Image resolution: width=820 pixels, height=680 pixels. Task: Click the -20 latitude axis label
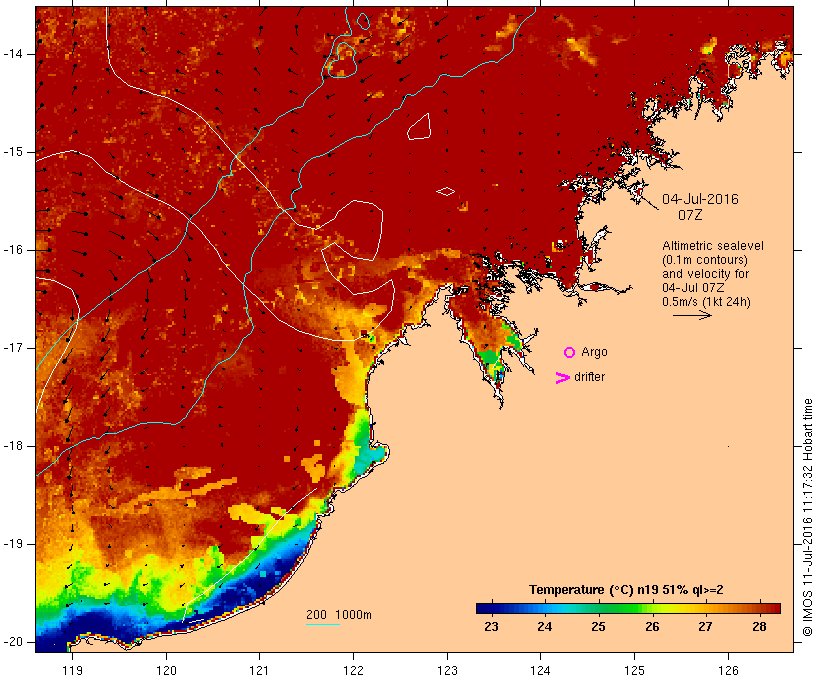(x=13, y=642)
